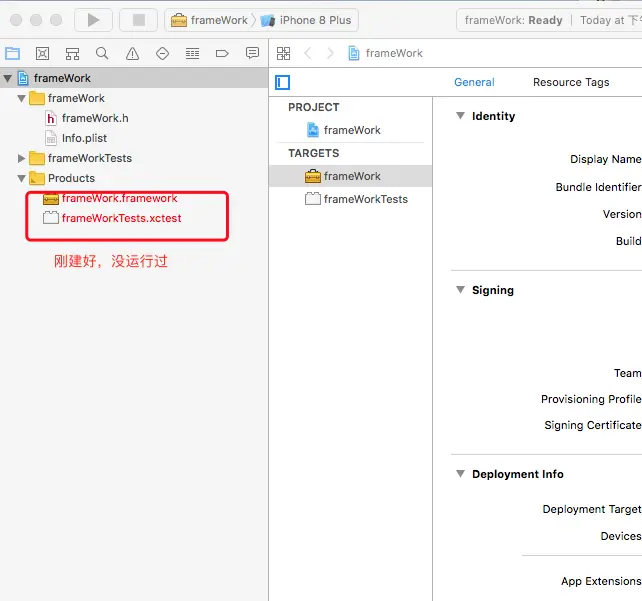The height and width of the screenshot is (601, 642).
Task: Collapse the frameWork group folder
Action: pos(22,98)
